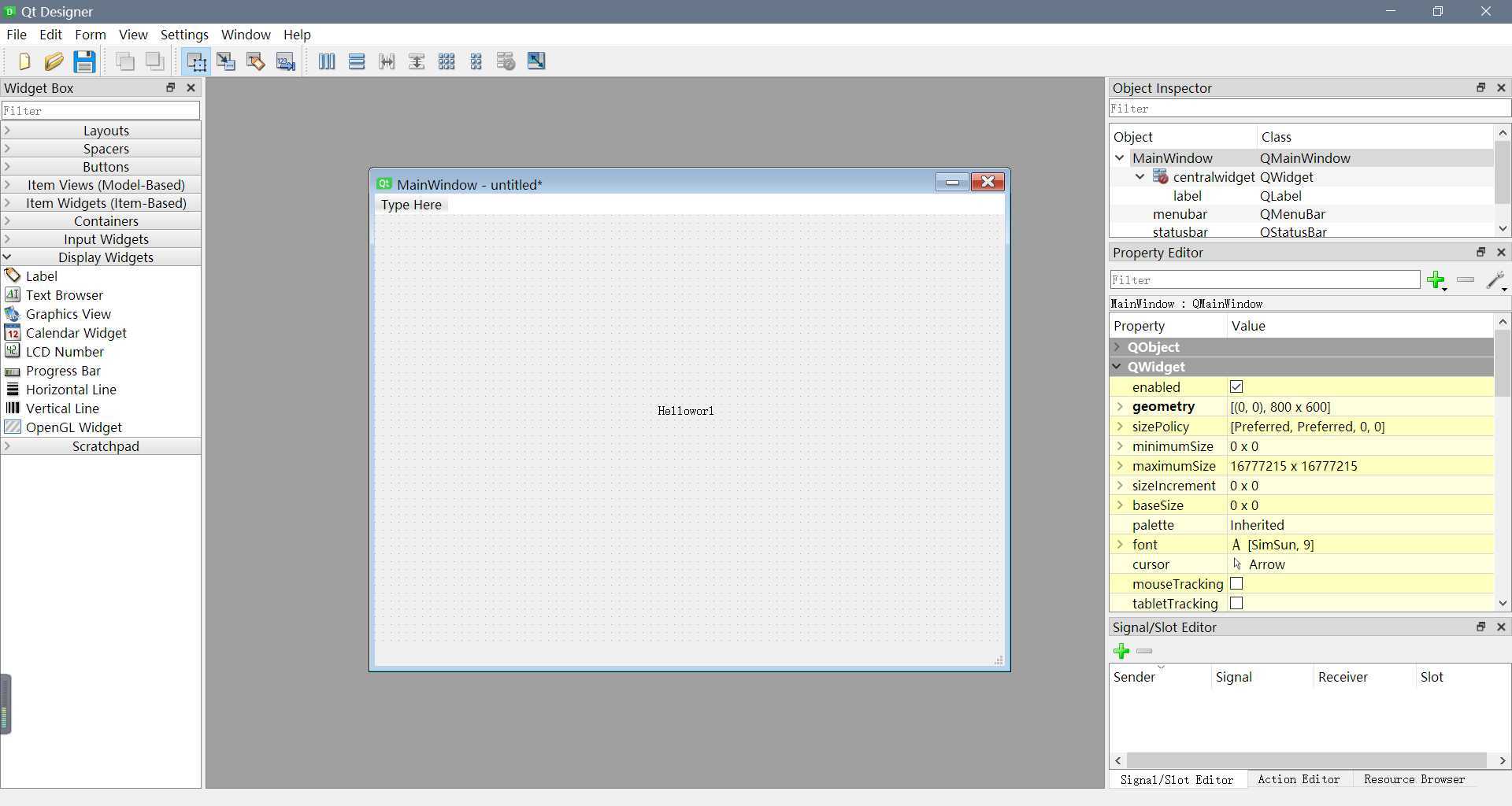Screen dimensions: 1512x806
Task: Apply Lay Out Vertically in Splitter icon
Action: pyautogui.click(x=417, y=61)
